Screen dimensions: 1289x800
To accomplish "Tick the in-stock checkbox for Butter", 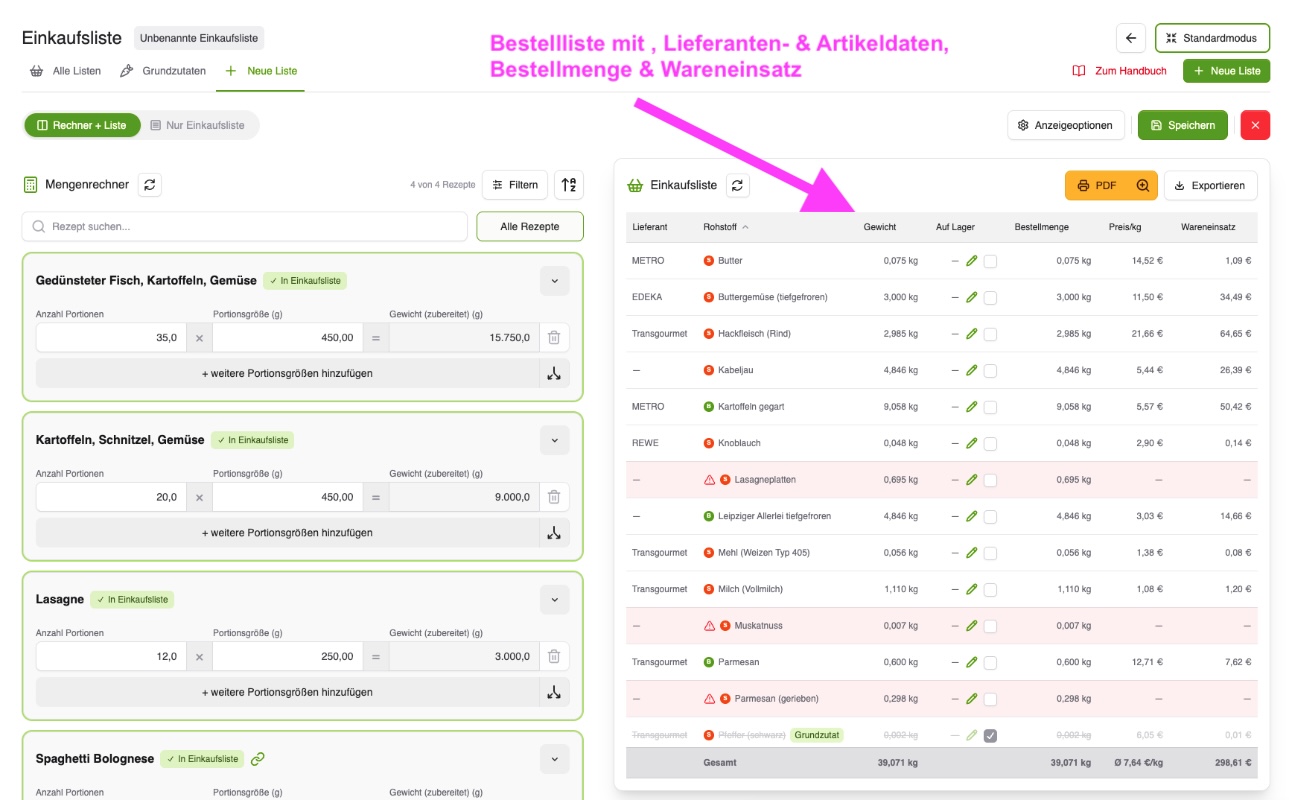I will pyautogui.click(x=990, y=261).
